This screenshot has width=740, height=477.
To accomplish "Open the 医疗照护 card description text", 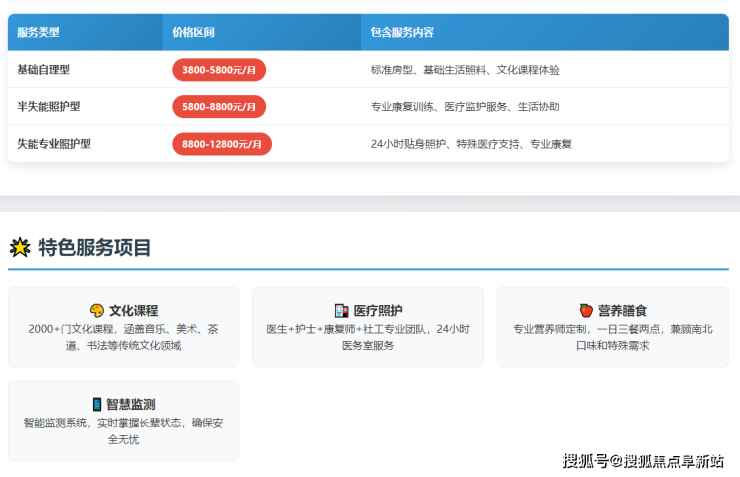I will (368, 337).
